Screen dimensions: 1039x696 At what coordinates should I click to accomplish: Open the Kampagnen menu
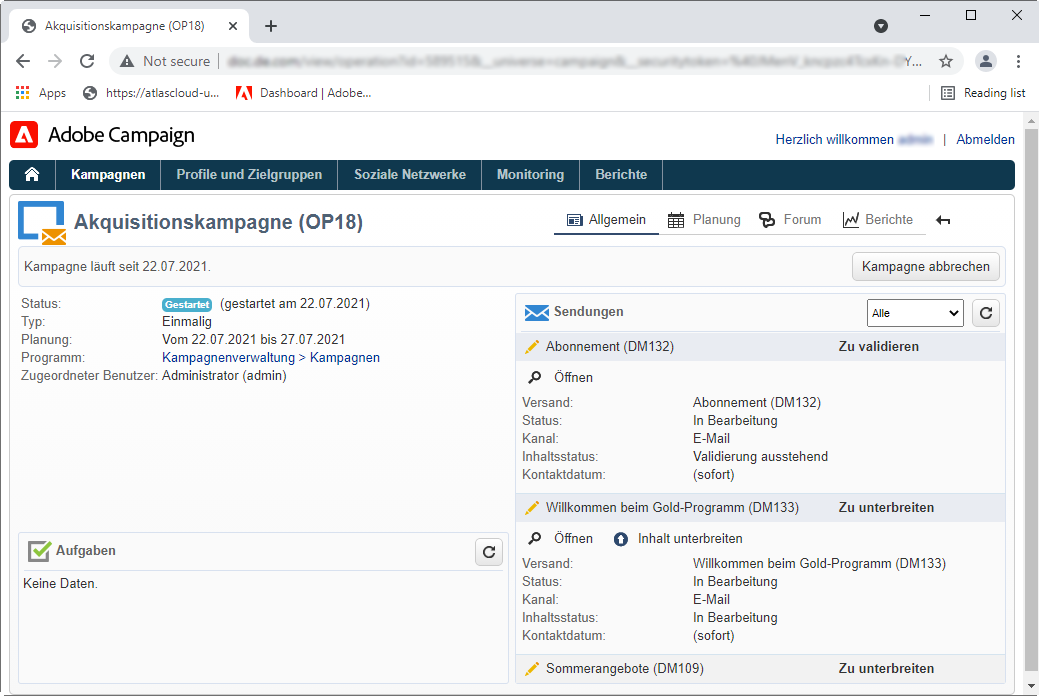[x=108, y=174]
